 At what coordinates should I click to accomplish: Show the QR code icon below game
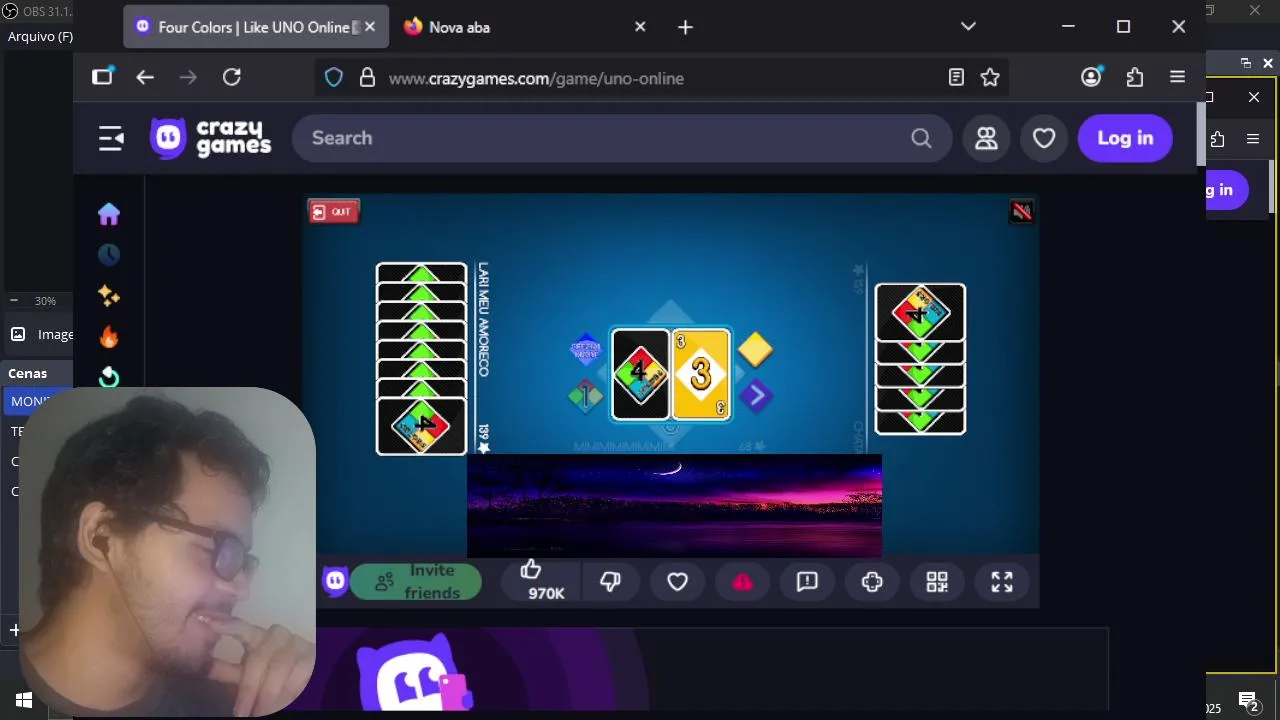[937, 582]
